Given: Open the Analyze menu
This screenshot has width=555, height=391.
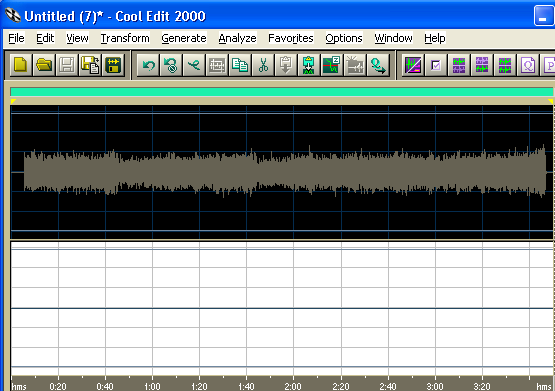Looking at the screenshot, I should tap(237, 38).
